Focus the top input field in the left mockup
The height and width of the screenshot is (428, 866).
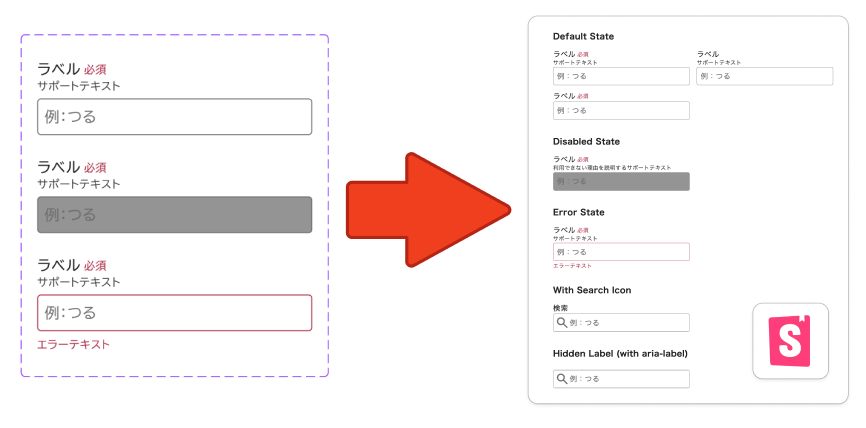(x=175, y=117)
